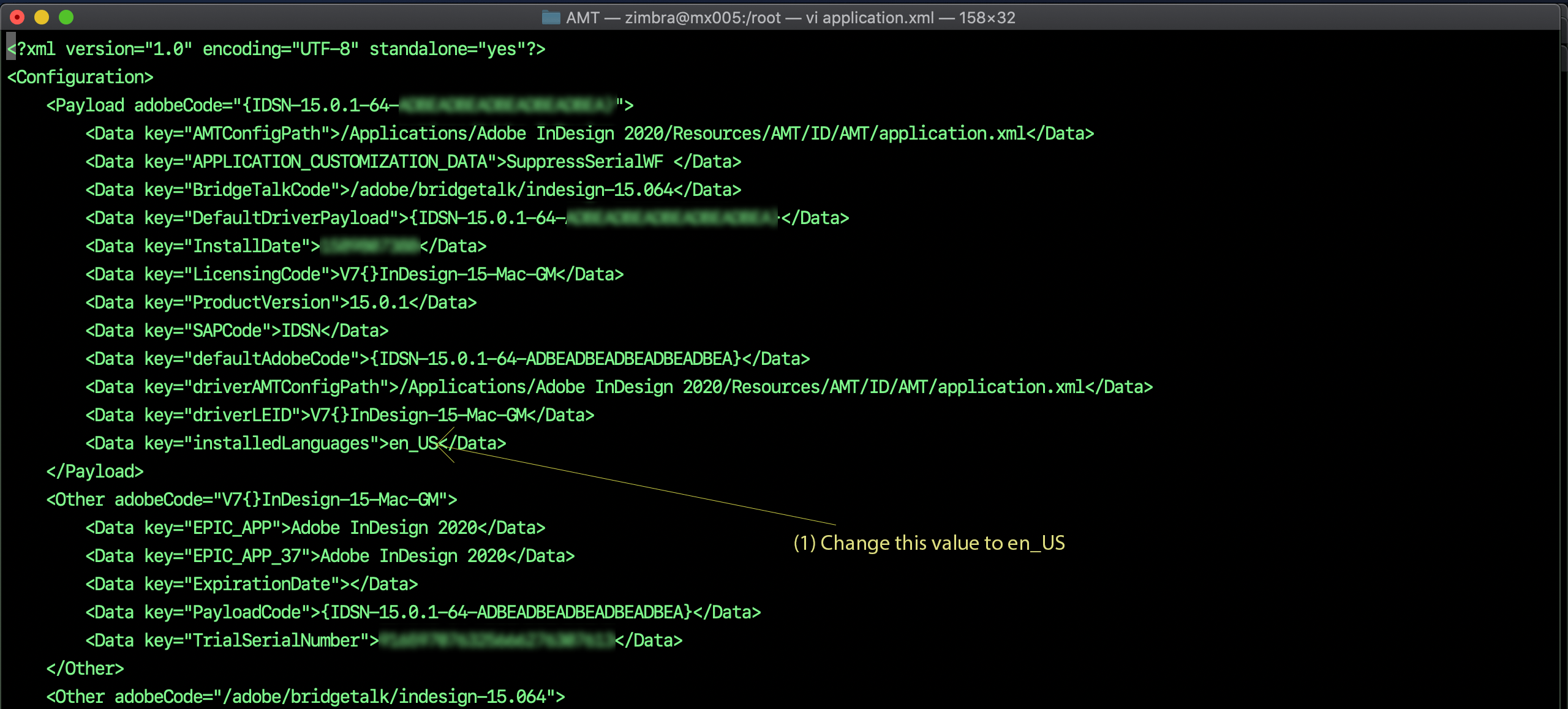
Task: Click the opening <Configuration> tag
Action: pos(80,77)
